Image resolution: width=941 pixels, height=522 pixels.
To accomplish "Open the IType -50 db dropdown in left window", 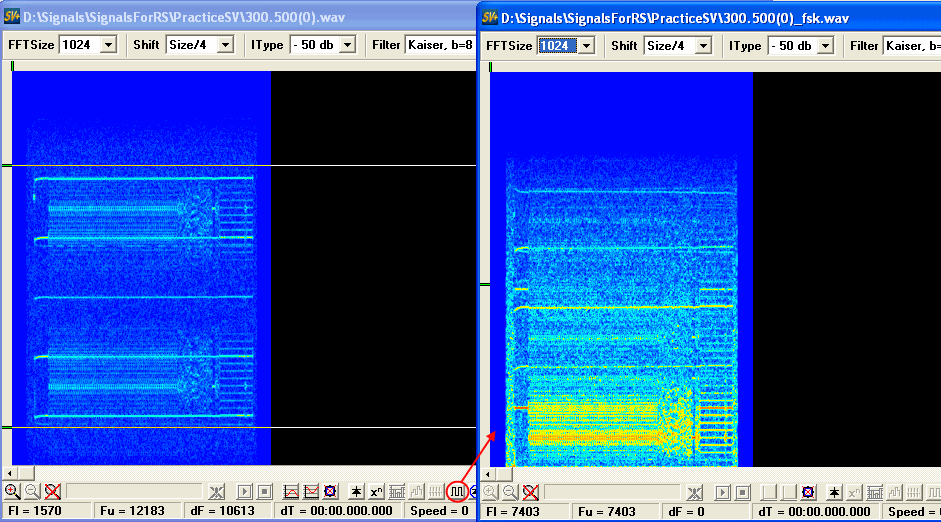I will point(350,45).
